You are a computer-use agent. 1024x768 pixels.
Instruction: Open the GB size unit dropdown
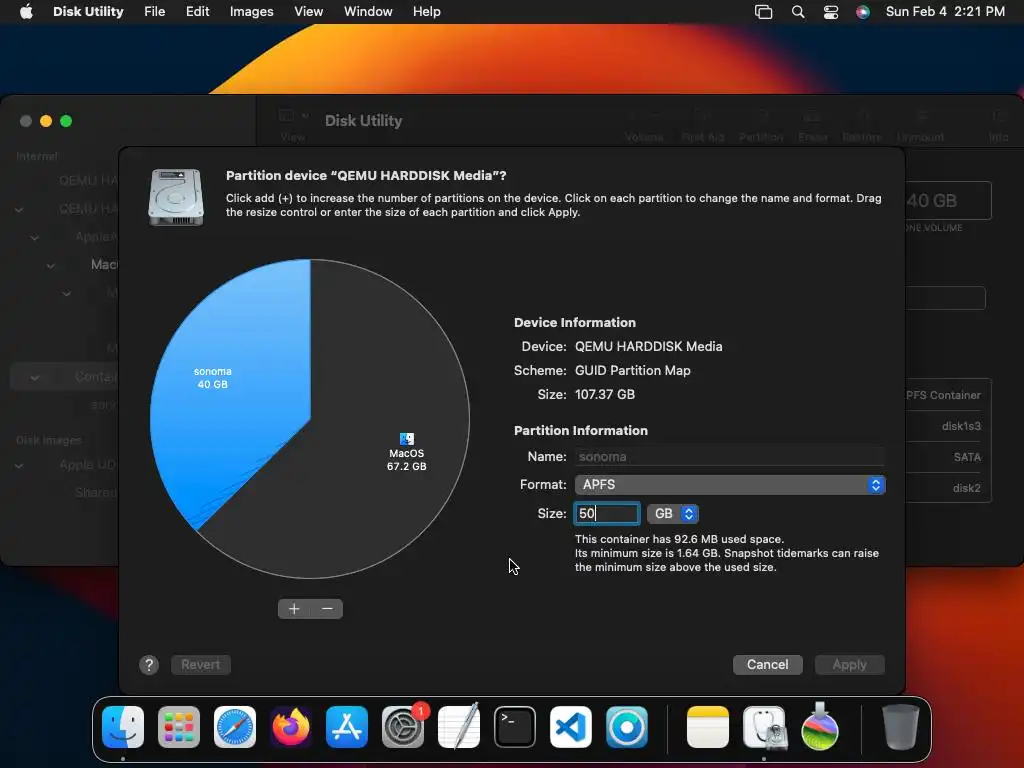click(673, 513)
